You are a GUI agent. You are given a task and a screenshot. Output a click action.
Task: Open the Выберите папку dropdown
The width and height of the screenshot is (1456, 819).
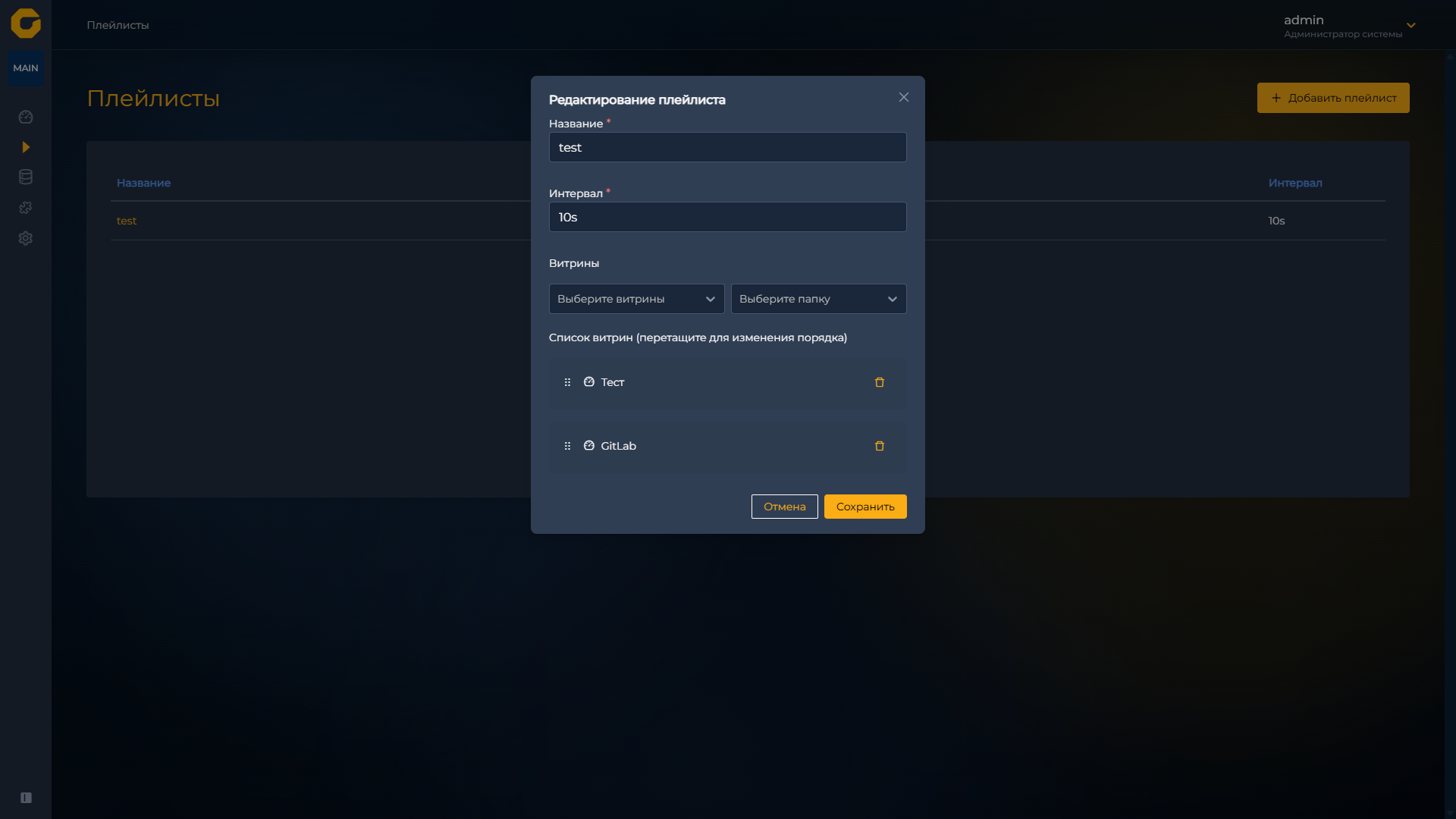coord(819,299)
